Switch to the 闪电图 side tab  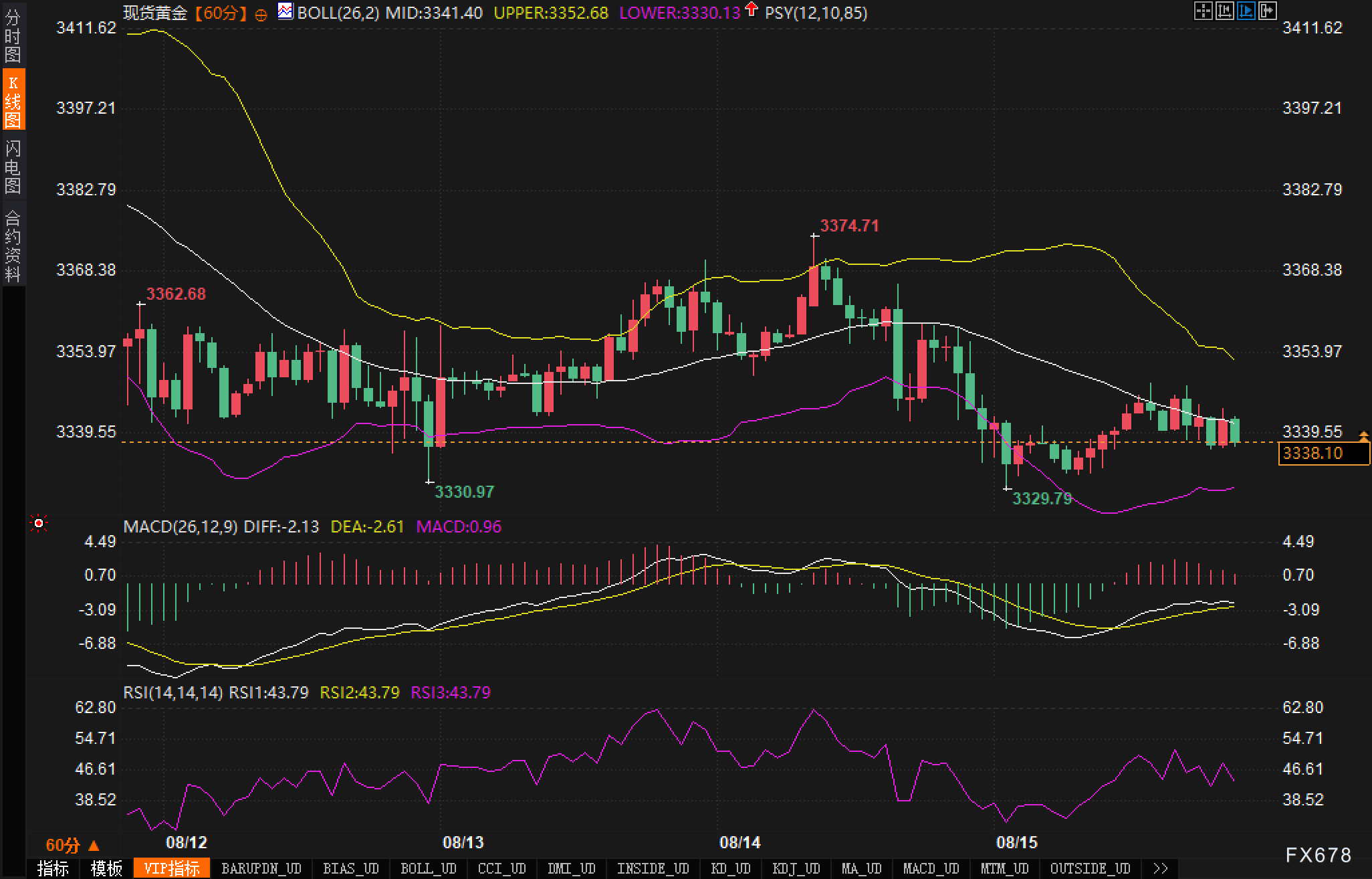tap(13, 167)
